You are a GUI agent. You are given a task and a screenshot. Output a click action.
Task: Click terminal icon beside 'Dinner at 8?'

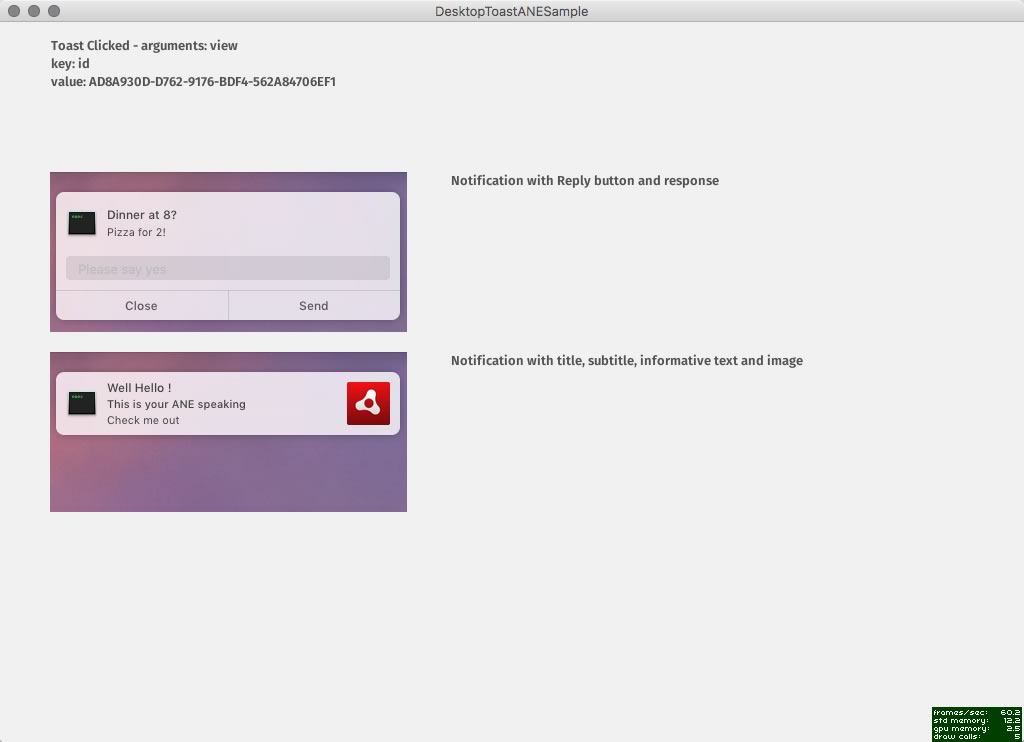pos(82,223)
